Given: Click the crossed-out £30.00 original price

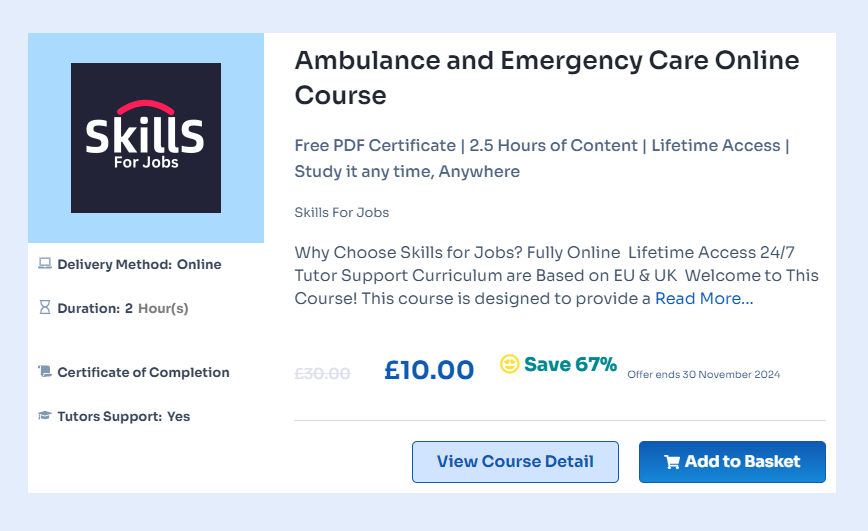Looking at the screenshot, I should coord(322,373).
